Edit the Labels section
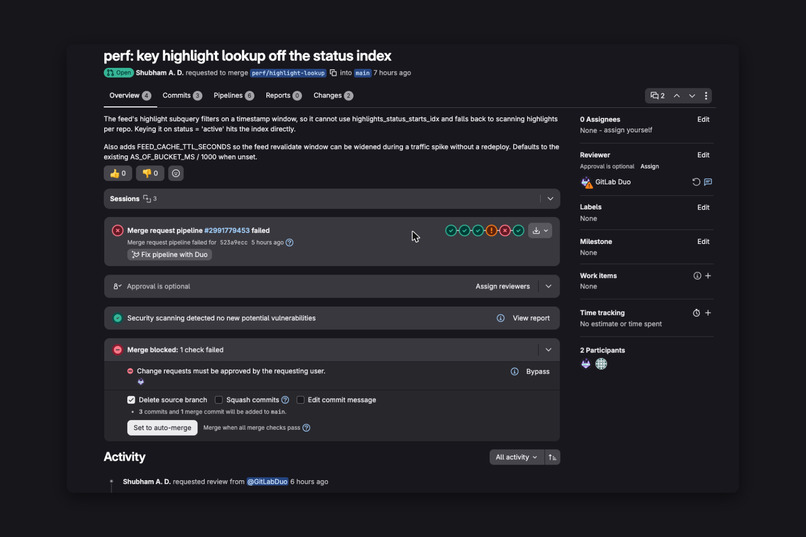 (703, 207)
